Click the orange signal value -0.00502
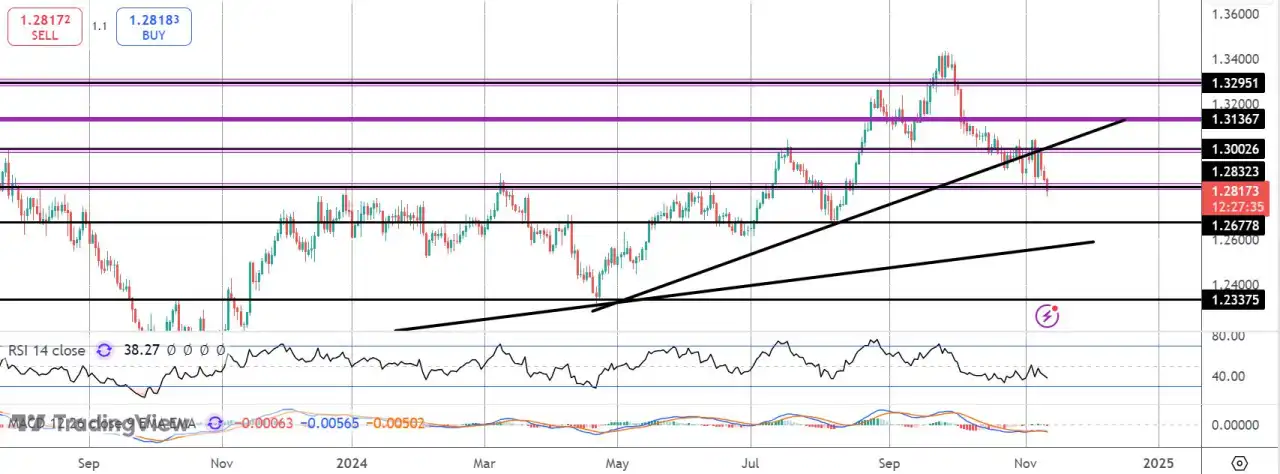1280x474 pixels. [397, 423]
